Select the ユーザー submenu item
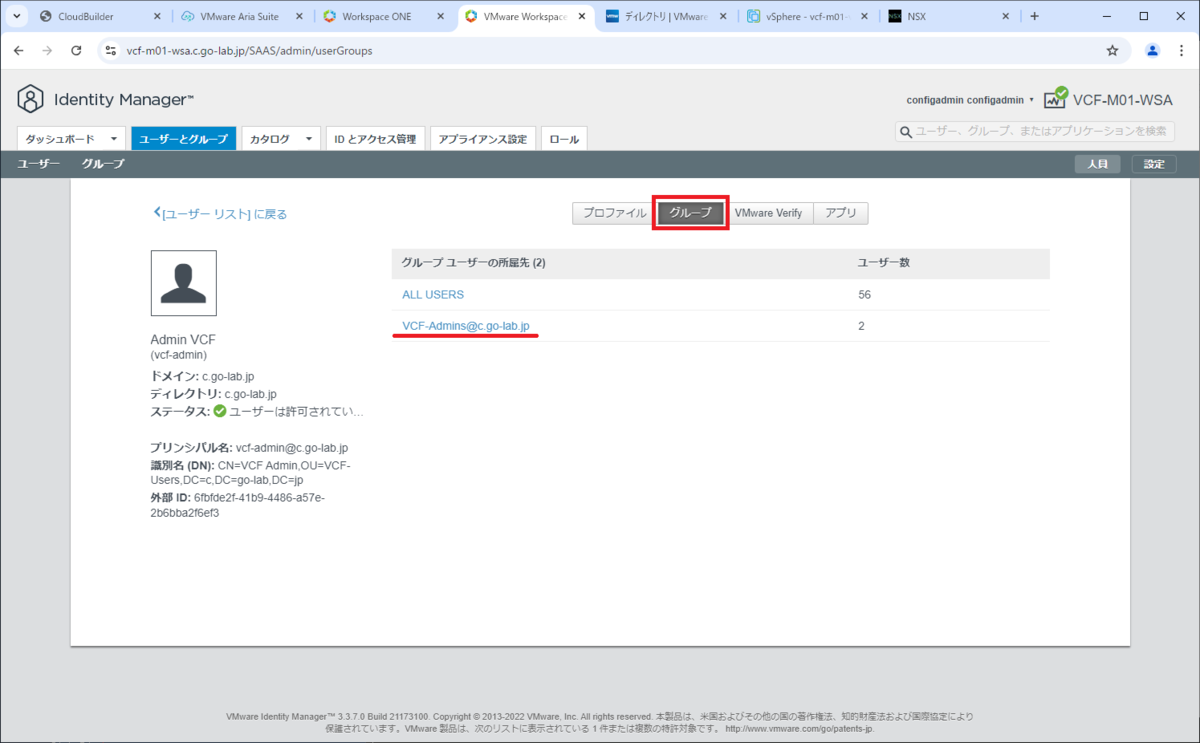Image resolution: width=1200 pixels, height=743 pixels. [39, 164]
